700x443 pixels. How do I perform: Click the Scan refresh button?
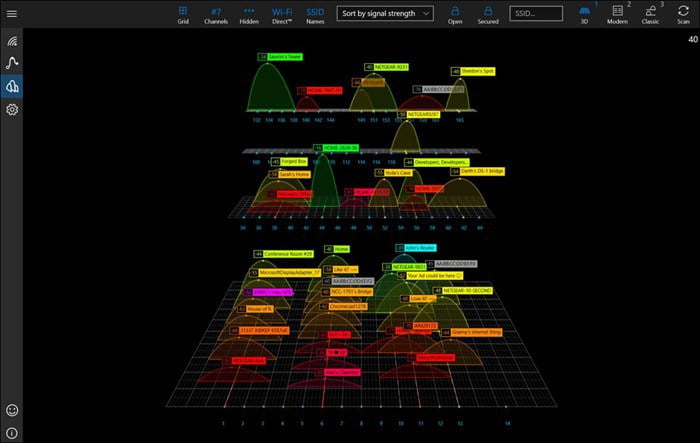click(683, 15)
